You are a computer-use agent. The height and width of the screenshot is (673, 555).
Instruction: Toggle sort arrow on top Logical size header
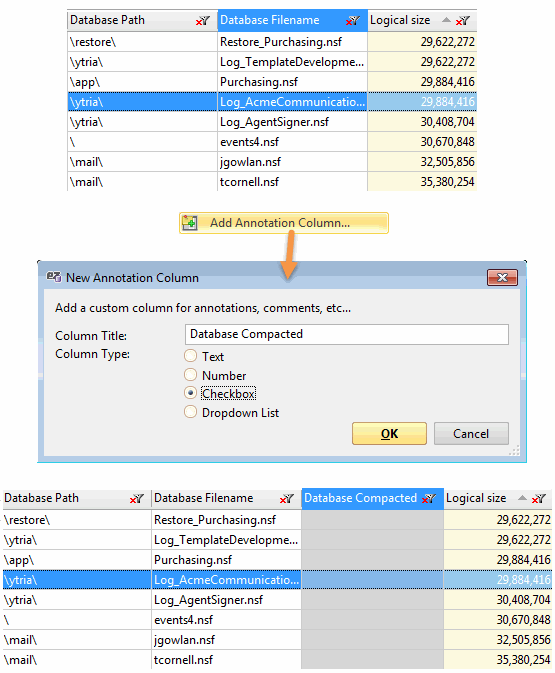(x=446, y=20)
